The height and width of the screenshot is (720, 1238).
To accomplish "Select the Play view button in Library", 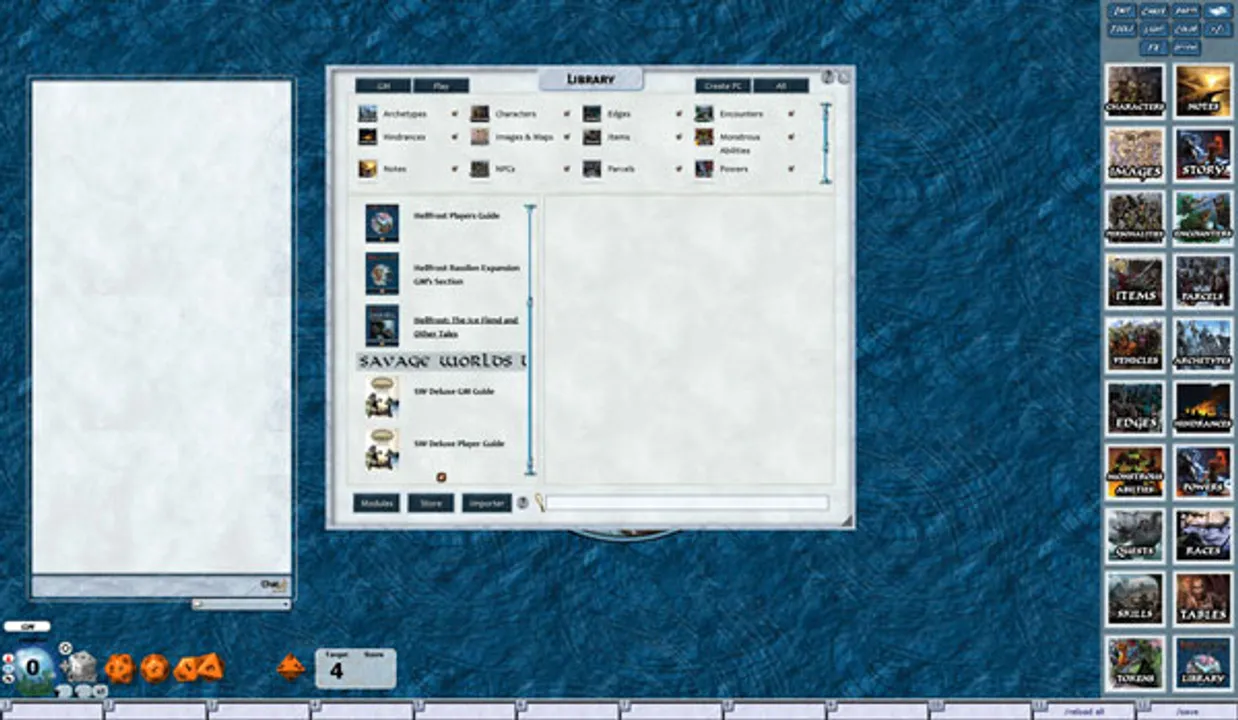I will (x=441, y=86).
